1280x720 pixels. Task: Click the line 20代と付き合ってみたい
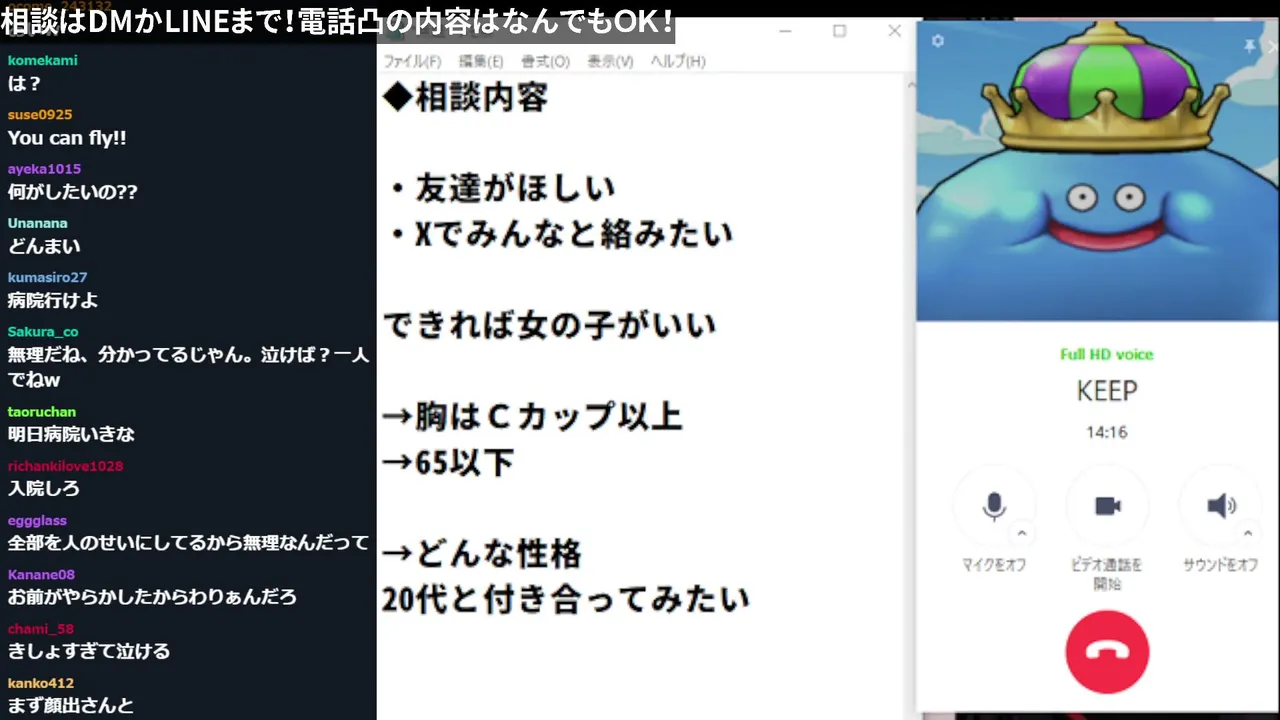[566, 599]
